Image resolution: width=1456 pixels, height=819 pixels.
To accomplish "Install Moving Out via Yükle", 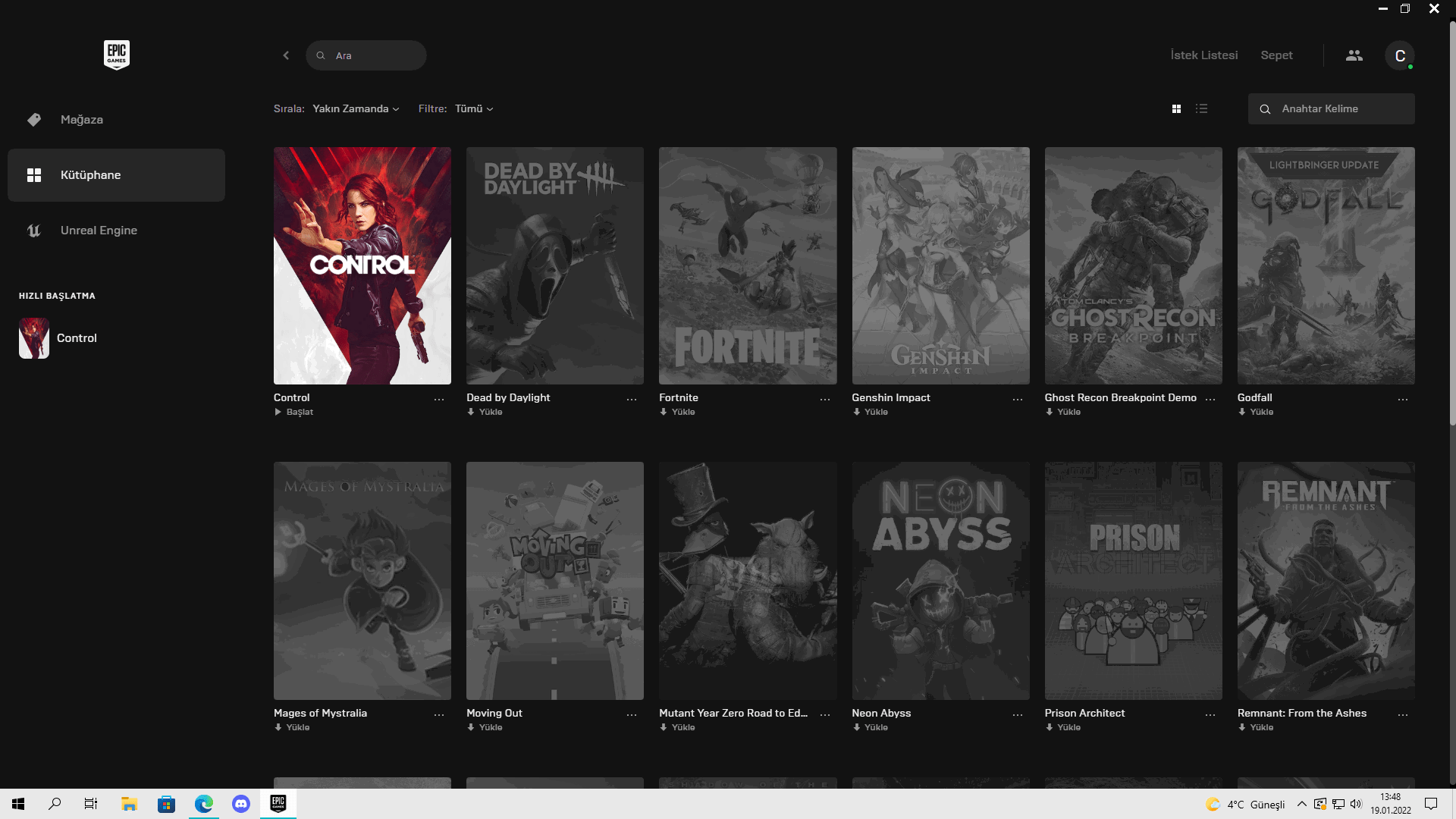I will coord(485,728).
